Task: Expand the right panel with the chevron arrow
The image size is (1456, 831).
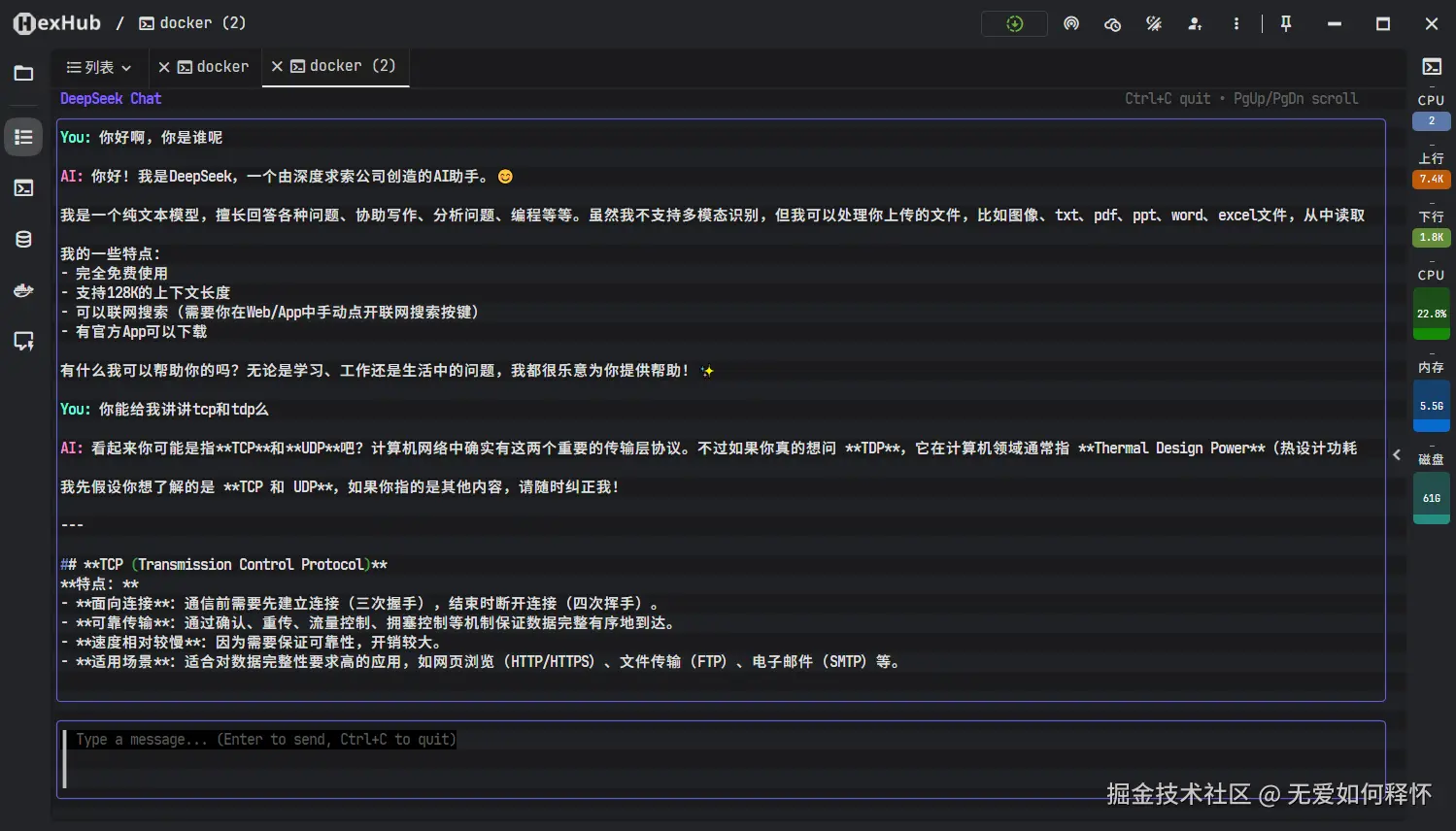Action: pos(1397,454)
